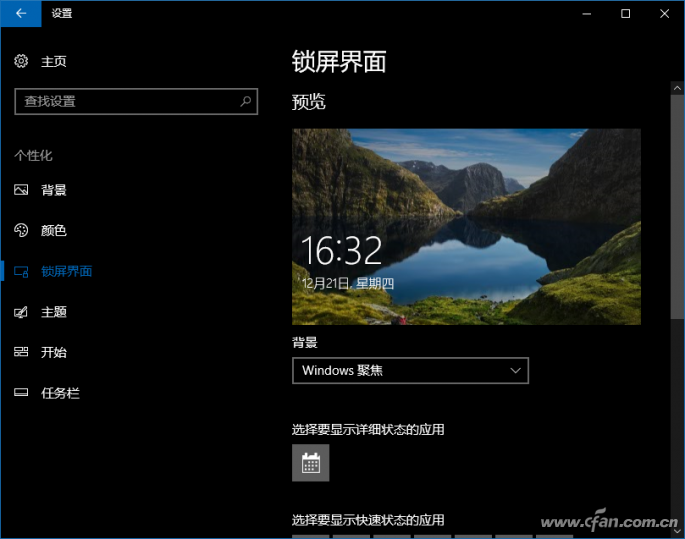
Task: Open 背景 background settings page
Action: [53, 190]
